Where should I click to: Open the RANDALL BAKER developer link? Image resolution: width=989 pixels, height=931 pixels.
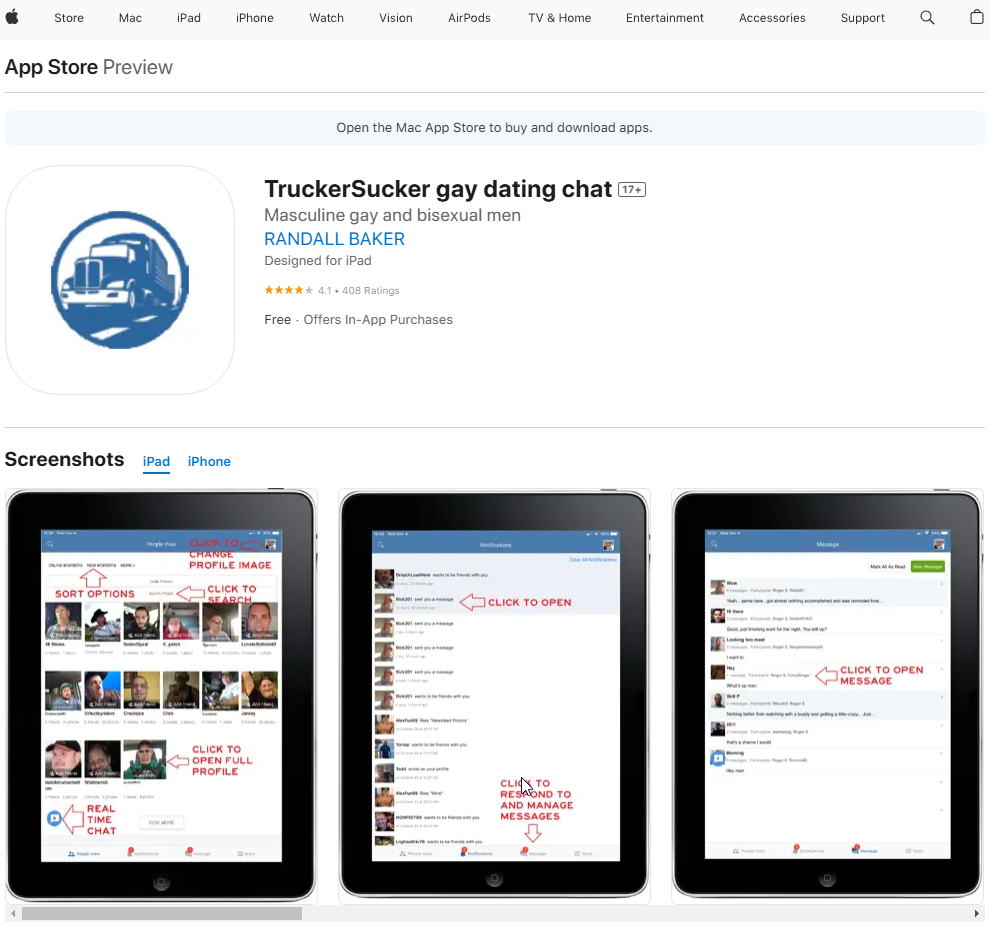pyautogui.click(x=334, y=239)
